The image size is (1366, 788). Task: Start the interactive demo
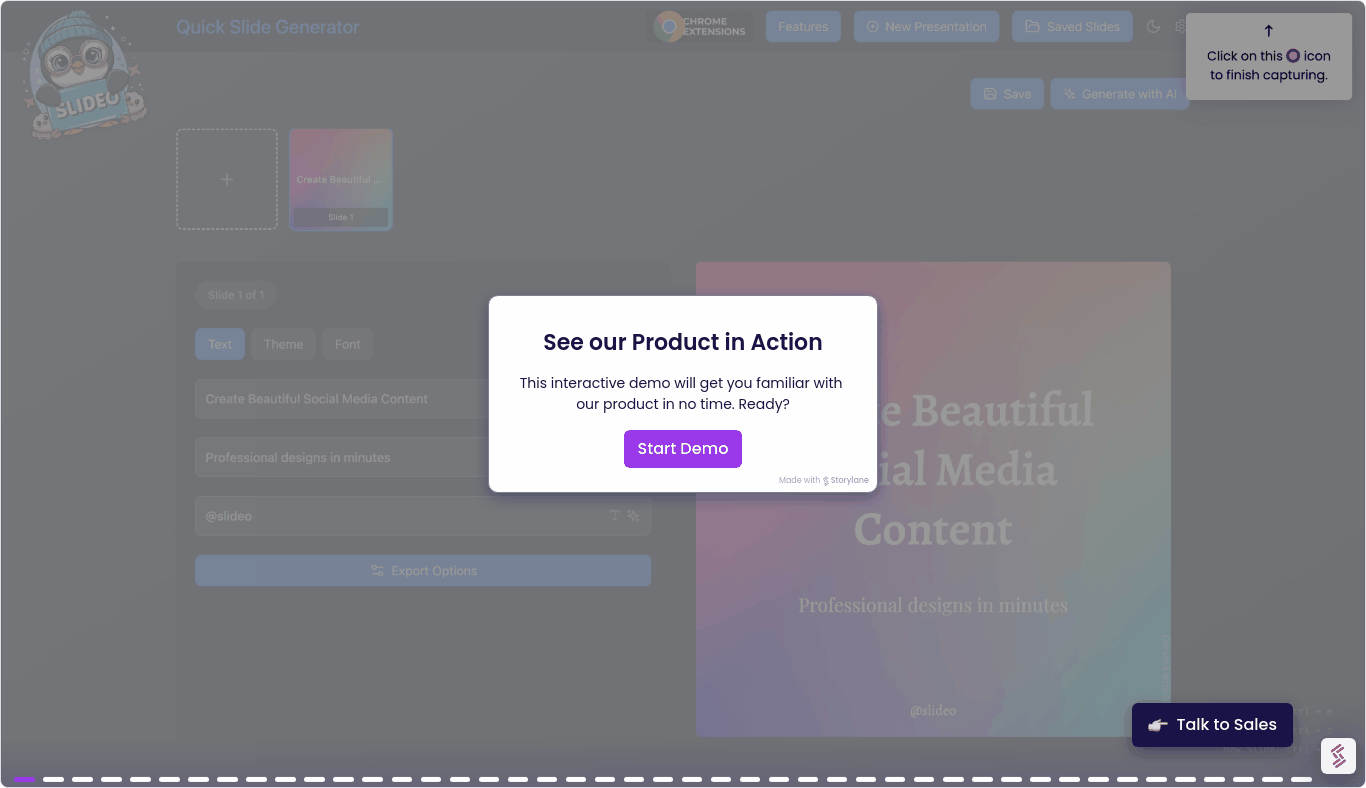click(x=683, y=448)
